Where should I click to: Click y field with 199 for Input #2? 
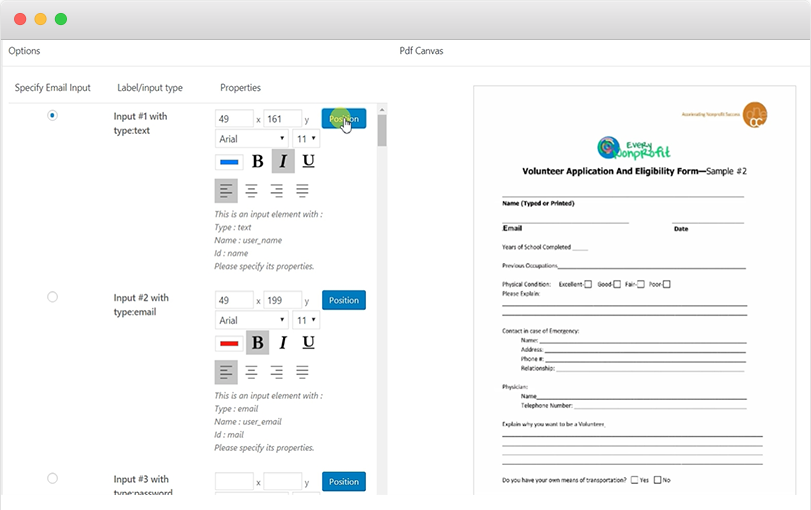282,301
